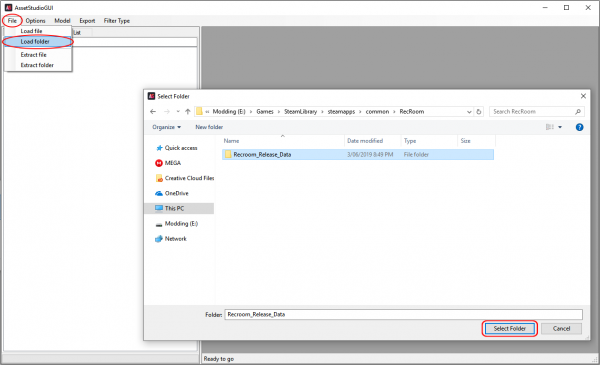Select Quick access in sidebar
Screen dimensions: 600x365
pos(181,148)
